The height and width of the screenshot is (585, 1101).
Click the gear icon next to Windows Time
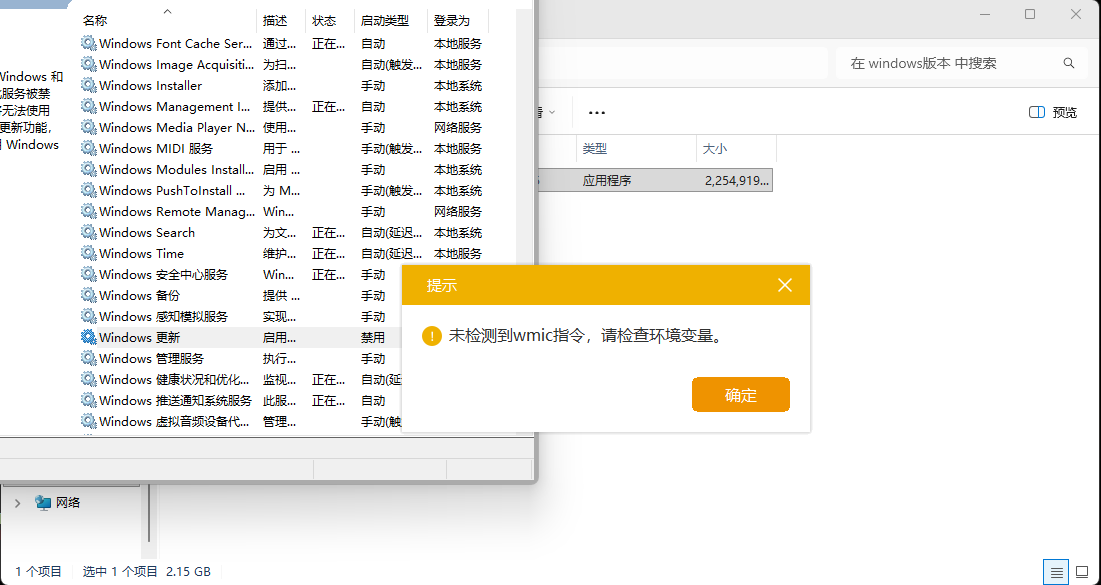(88, 254)
